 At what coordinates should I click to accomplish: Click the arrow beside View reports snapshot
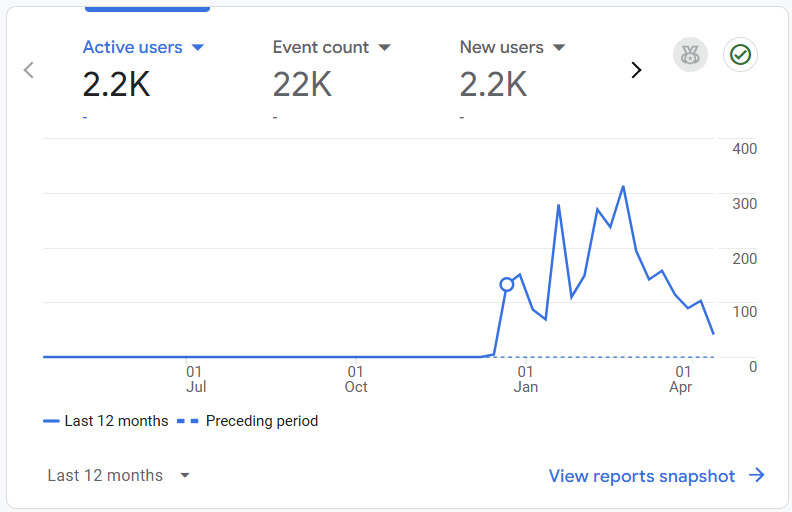click(x=757, y=476)
